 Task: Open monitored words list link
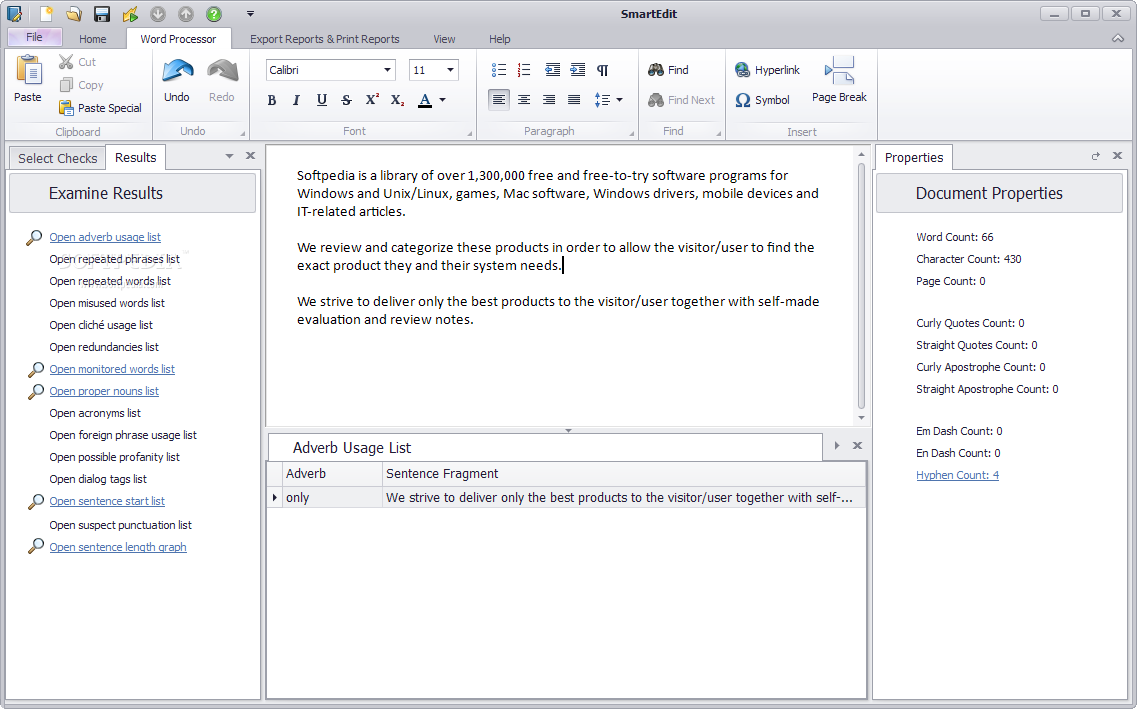112,369
